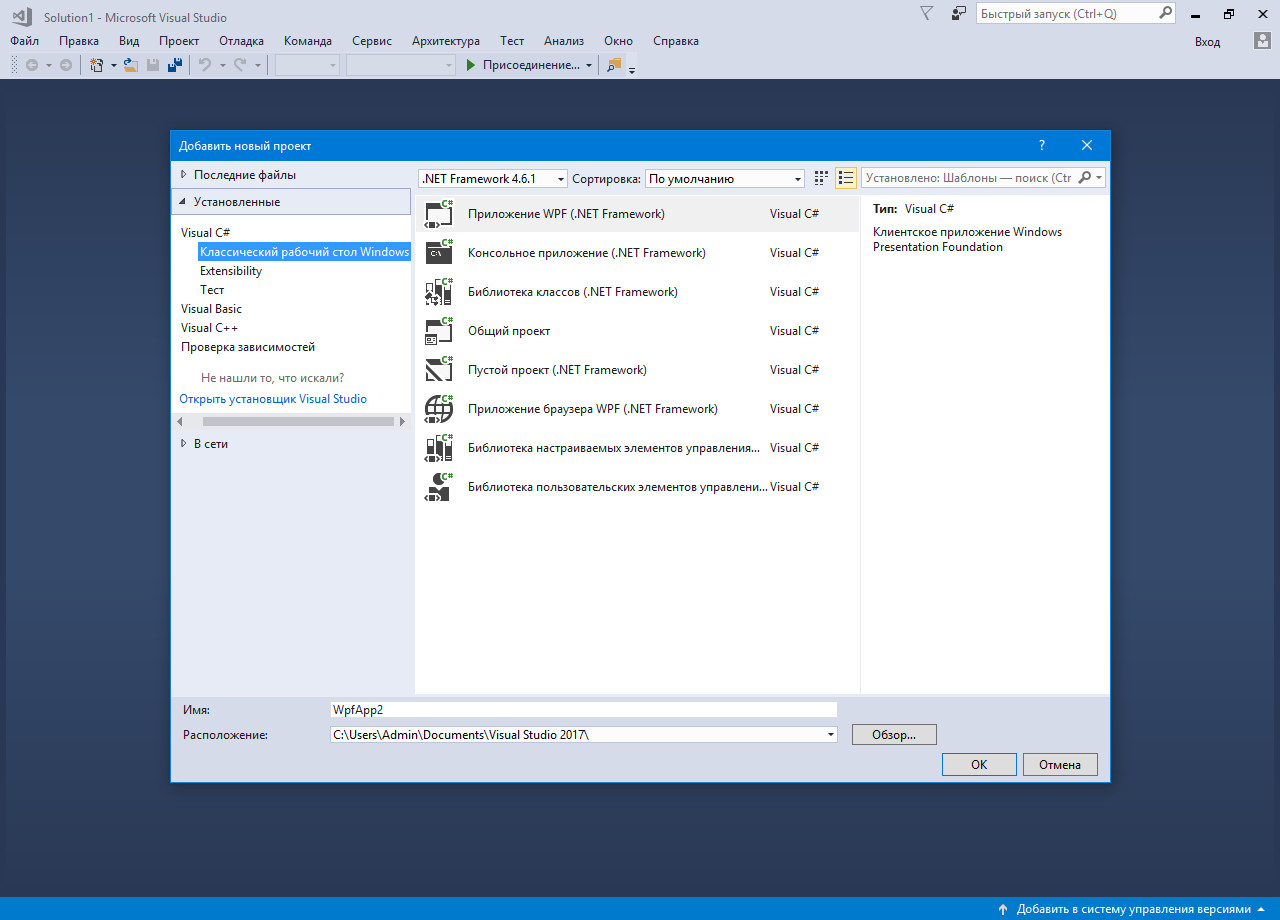1280x920 pixels.
Task: Click the account avatar icon next to Вход
Action: pyautogui.click(x=1262, y=41)
